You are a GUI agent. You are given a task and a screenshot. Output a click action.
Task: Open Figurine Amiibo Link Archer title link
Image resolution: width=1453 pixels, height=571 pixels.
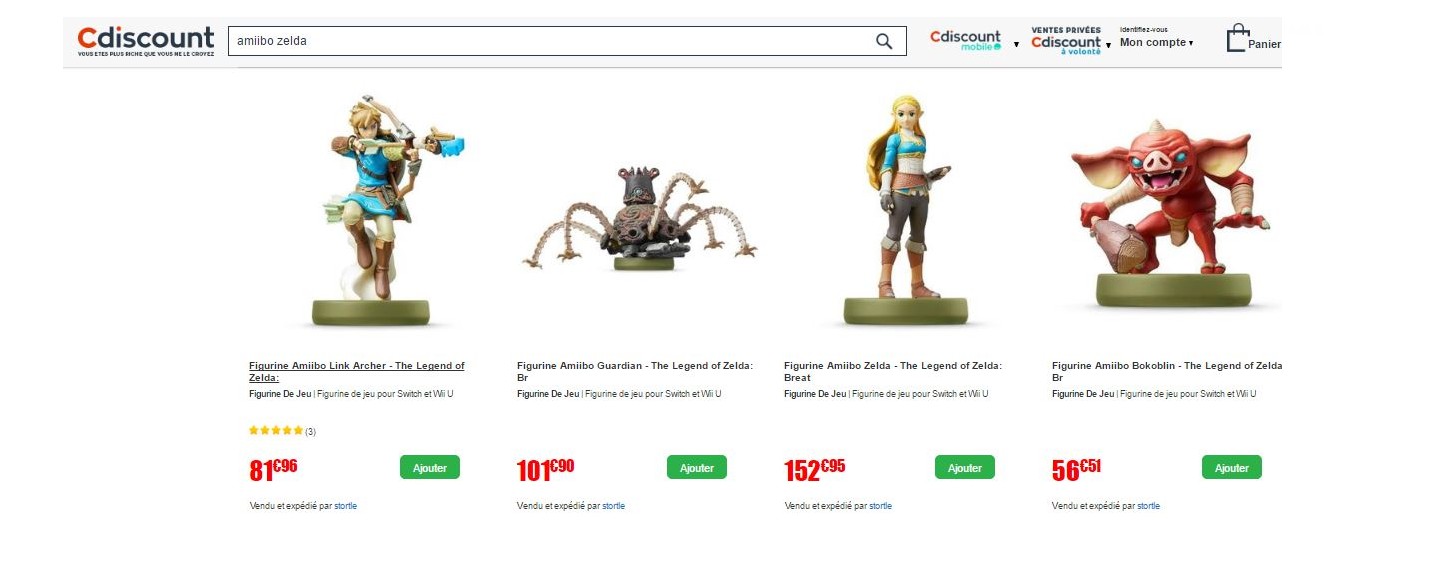tap(357, 372)
